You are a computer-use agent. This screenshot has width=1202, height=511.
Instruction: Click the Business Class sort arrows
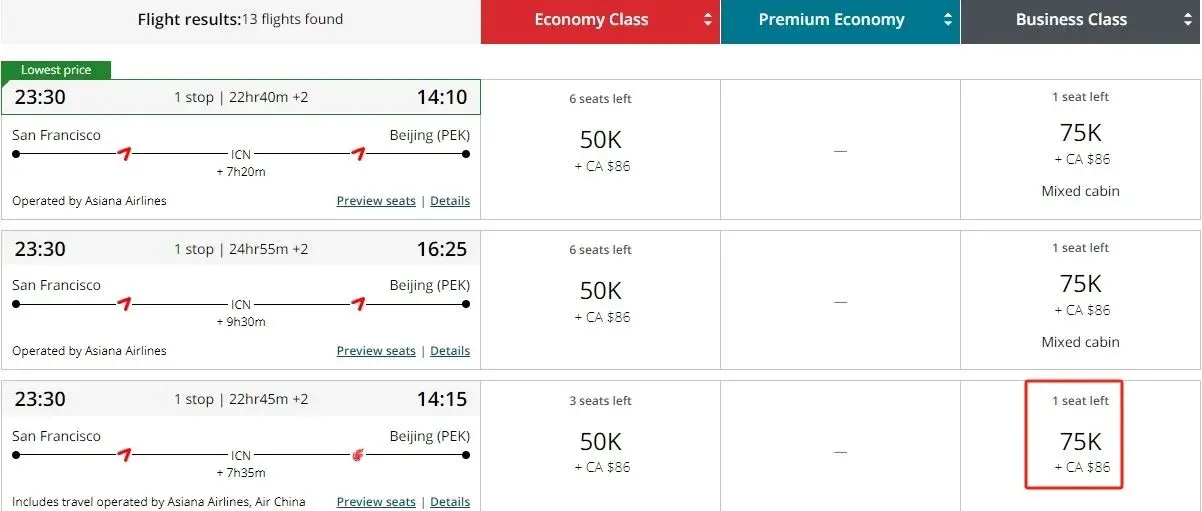click(1189, 20)
